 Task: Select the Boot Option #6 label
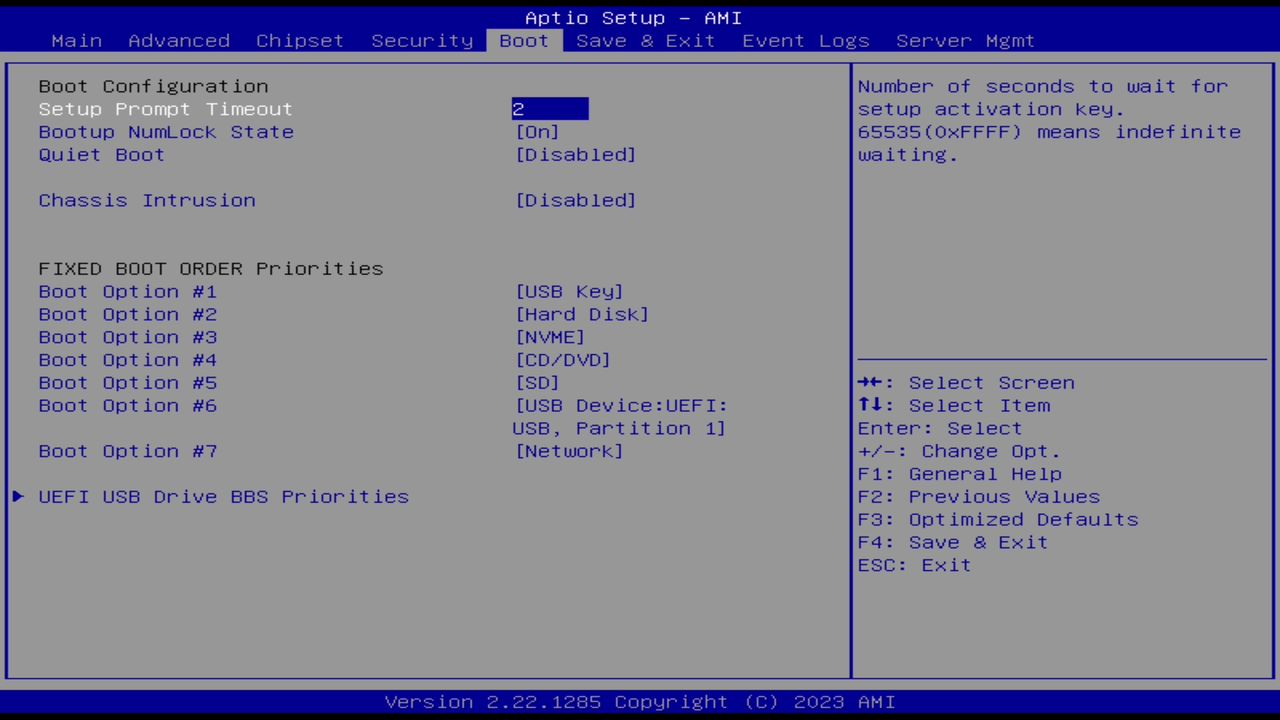click(128, 406)
